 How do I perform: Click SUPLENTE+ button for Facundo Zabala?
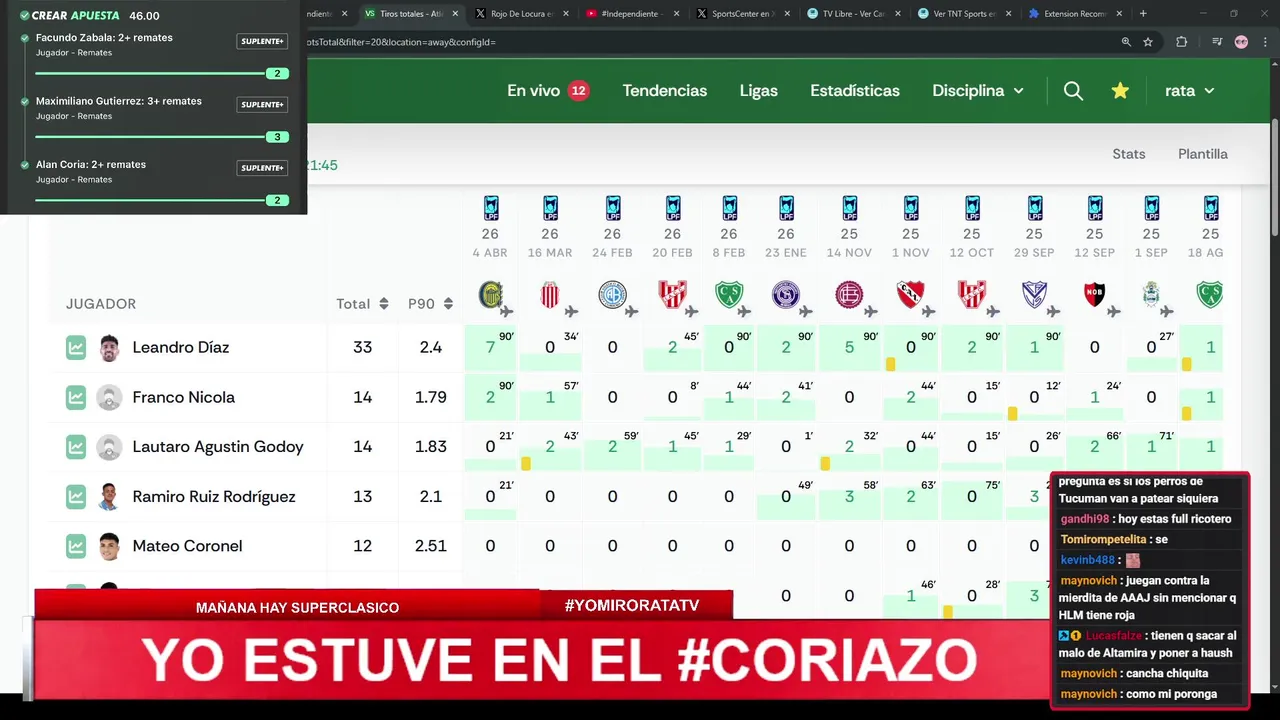point(262,41)
